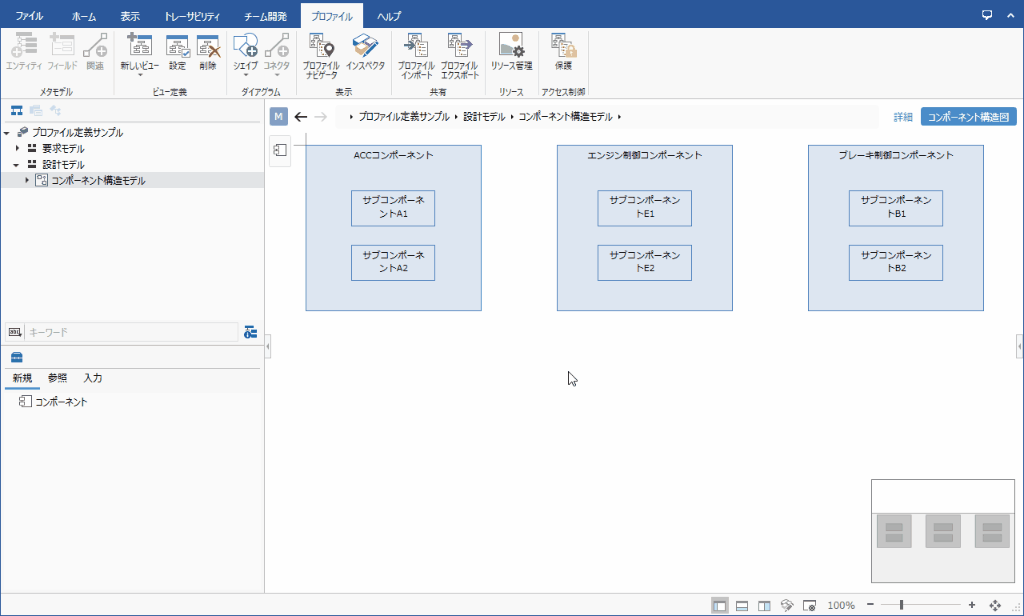Click the 詳細 link
The width and height of the screenshot is (1024, 616).
click(902, 117)
